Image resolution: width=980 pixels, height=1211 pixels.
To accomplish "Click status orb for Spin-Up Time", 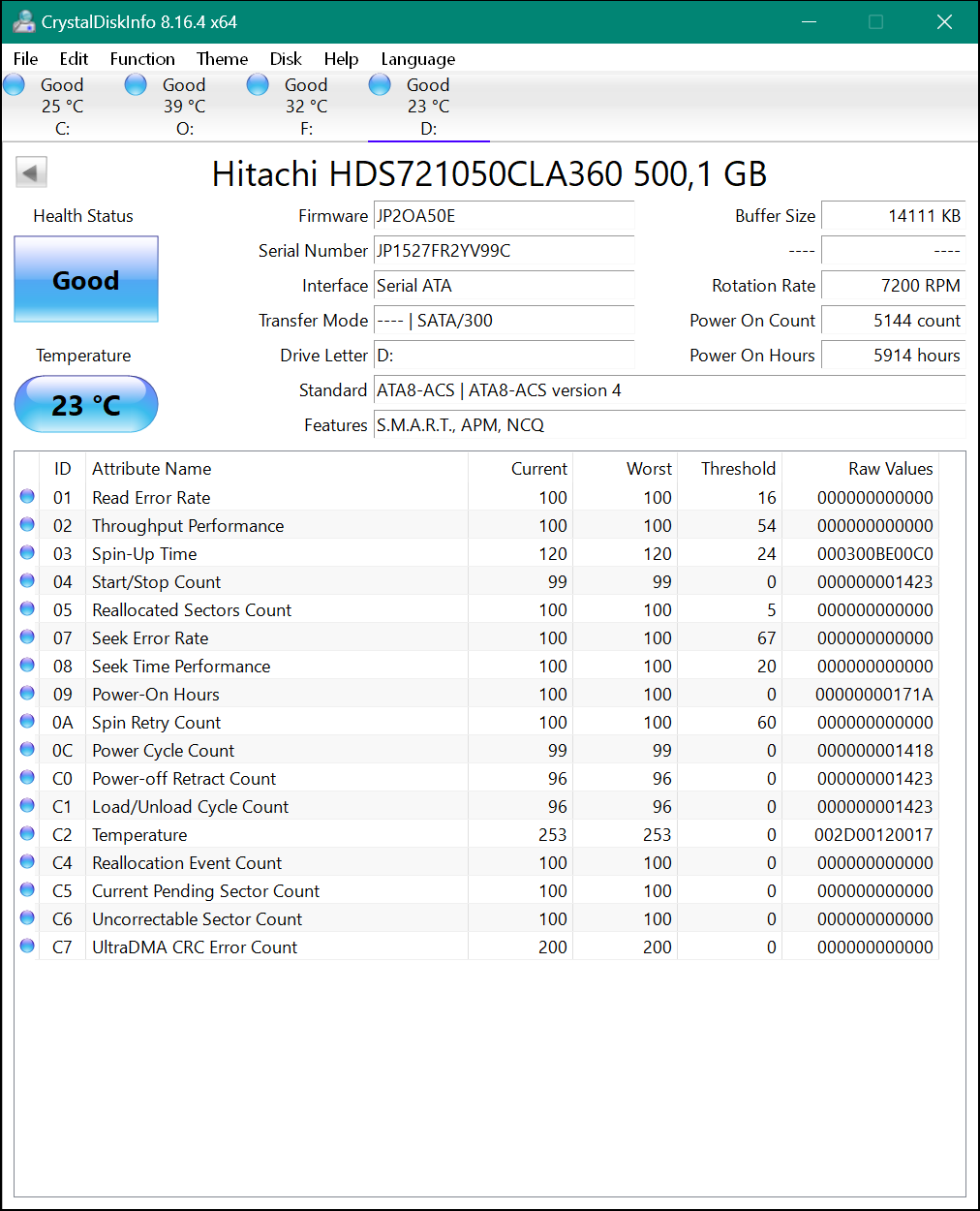I will [27, 553].
